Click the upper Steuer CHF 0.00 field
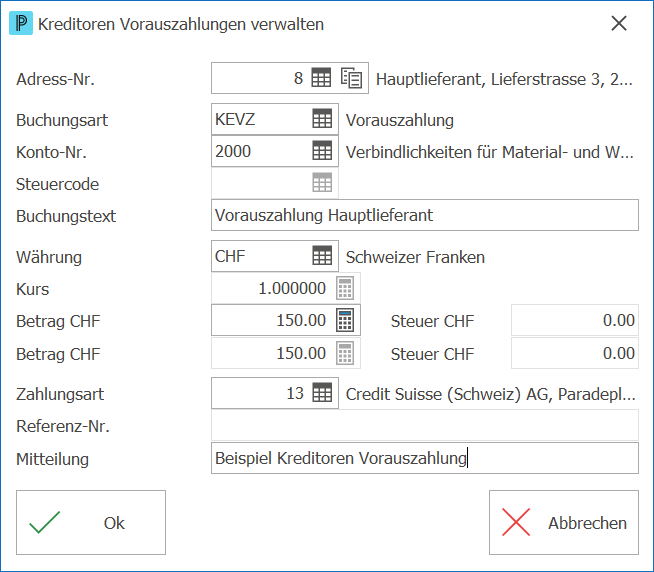The image size is (654, 572). click(575, 320)
